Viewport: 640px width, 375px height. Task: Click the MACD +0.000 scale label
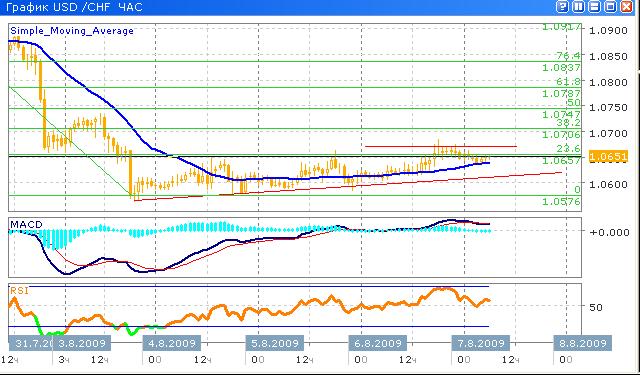click(609, 232)
